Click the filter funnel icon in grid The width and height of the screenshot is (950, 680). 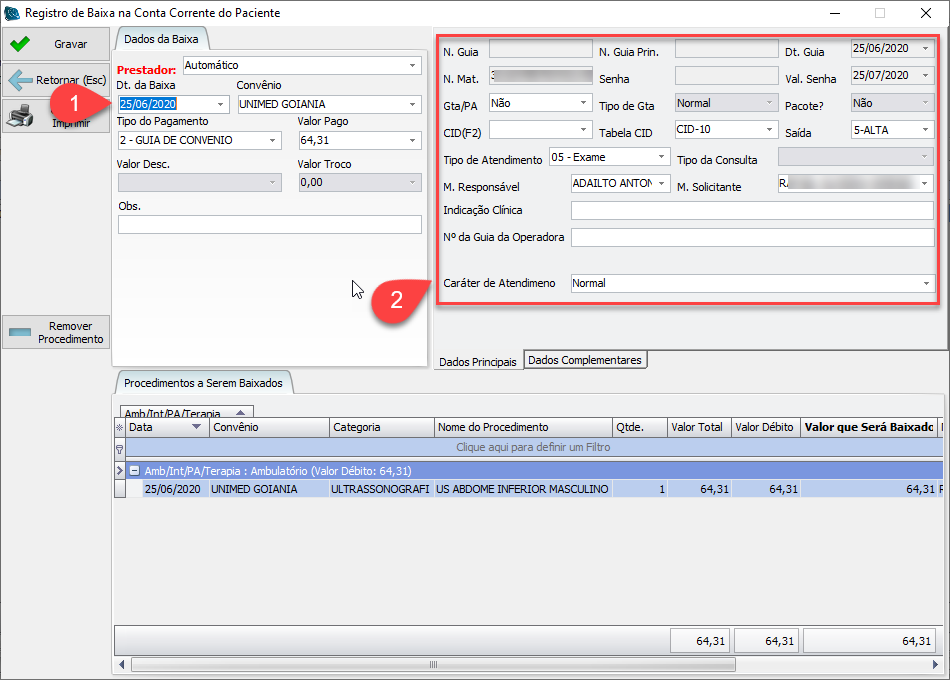point(120,449)
